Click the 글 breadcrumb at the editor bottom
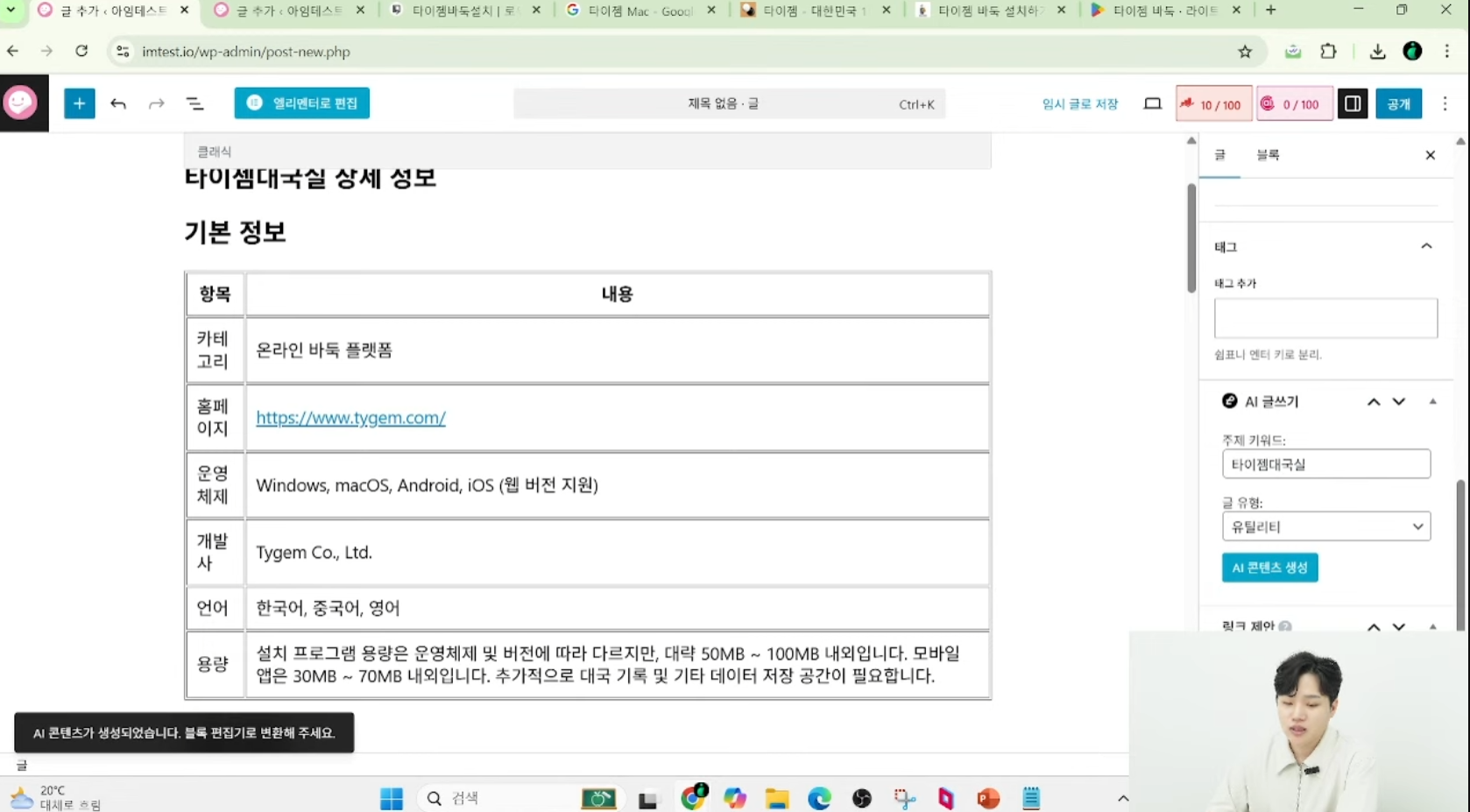 pos(22,765)
